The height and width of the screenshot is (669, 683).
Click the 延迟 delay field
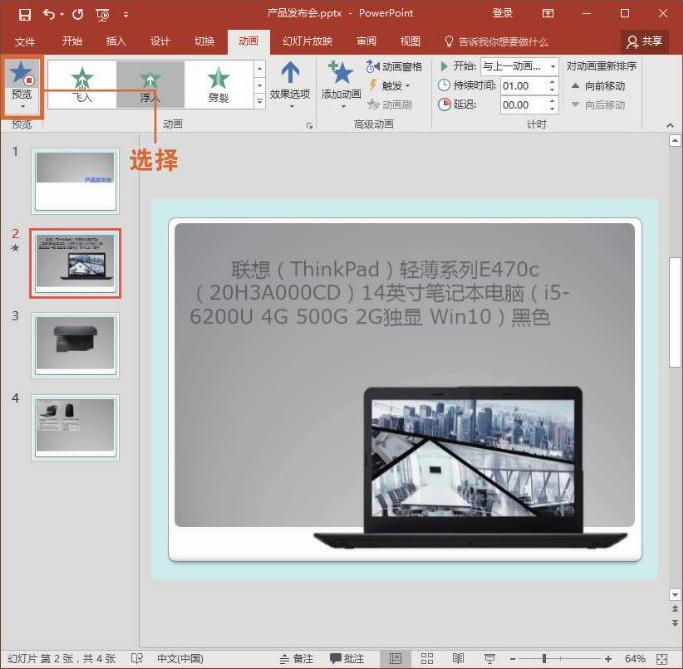point(524,105)
